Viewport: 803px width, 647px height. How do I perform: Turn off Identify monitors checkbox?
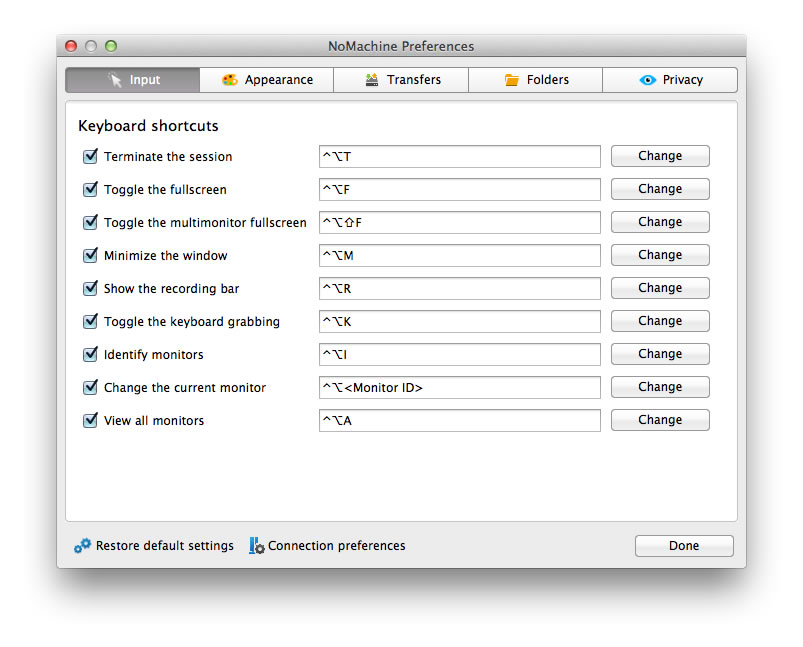click(90, 354)
